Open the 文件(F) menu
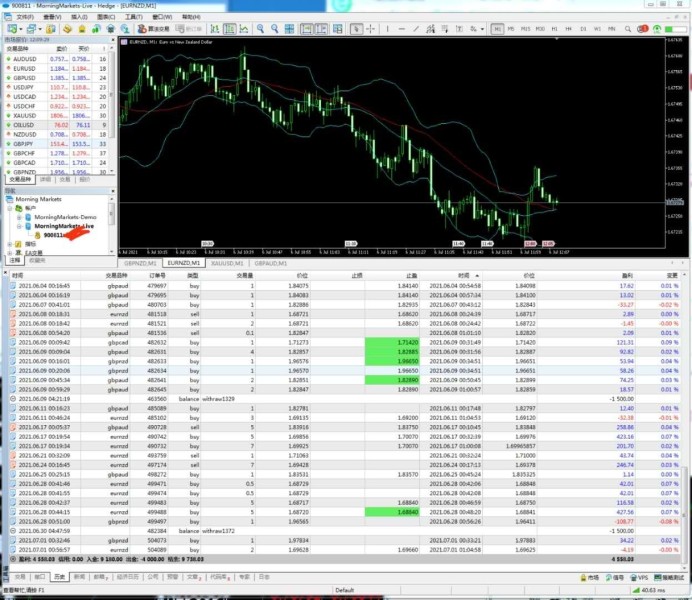Viewport: 692px width, 600px height. [25, 17]
